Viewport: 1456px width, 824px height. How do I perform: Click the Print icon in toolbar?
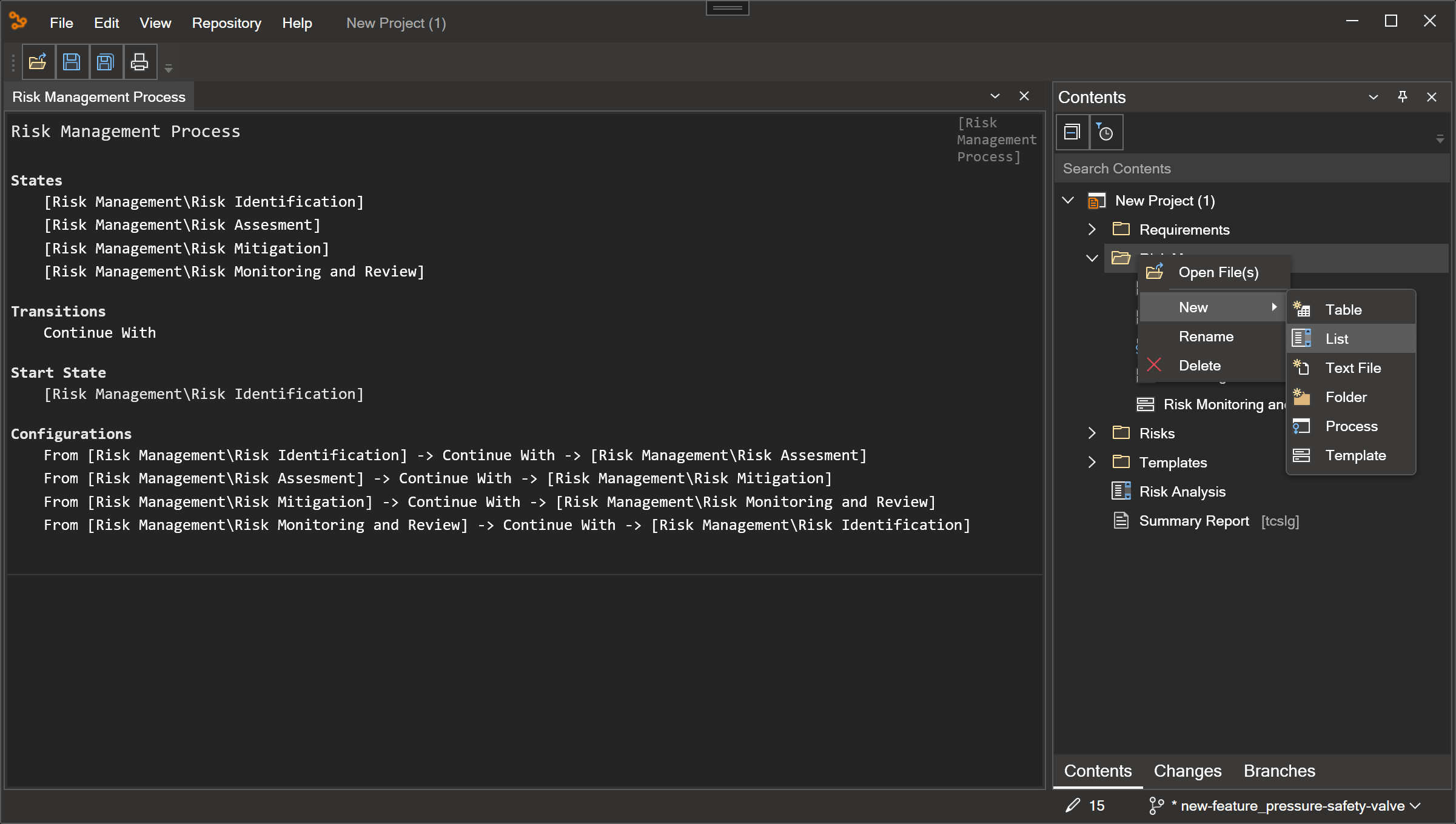point(139,62)
